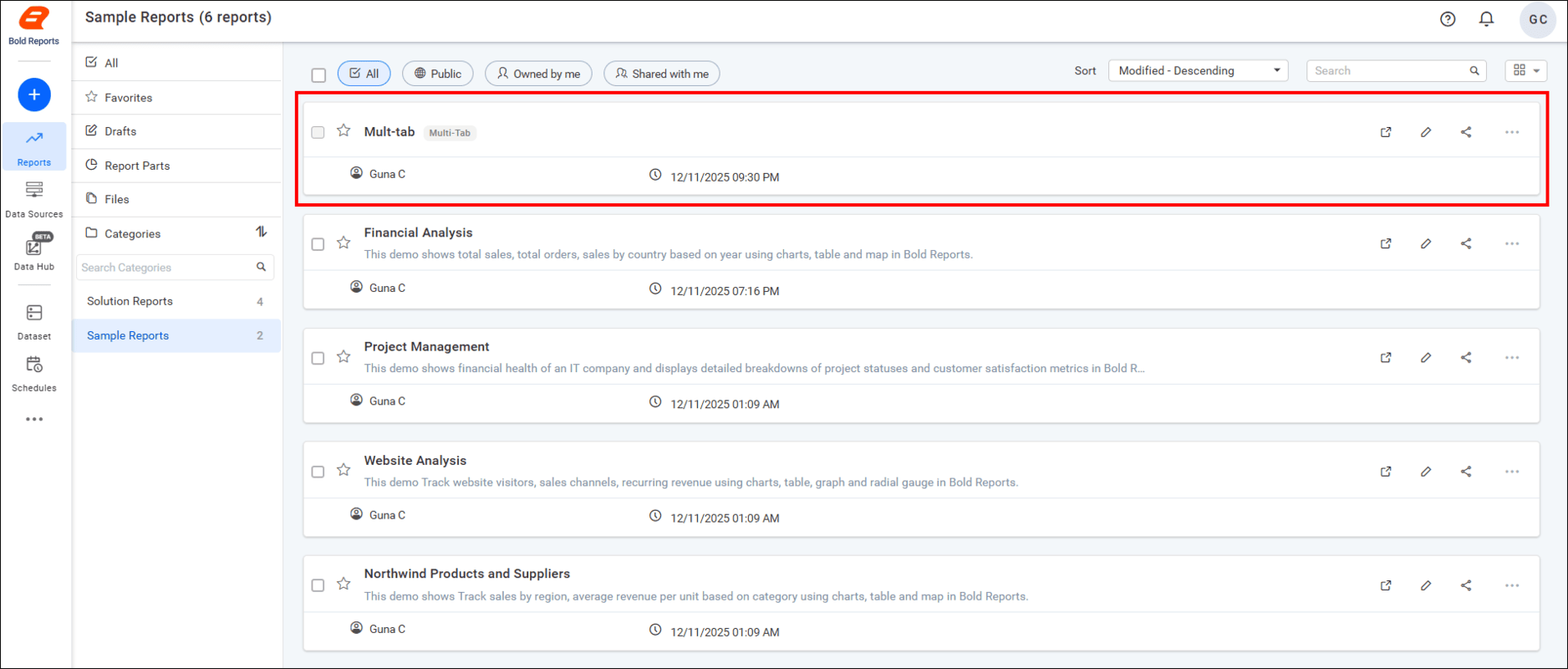Select the Solution Reports category
1568x669 pixels.
click(x=130, y=301)
